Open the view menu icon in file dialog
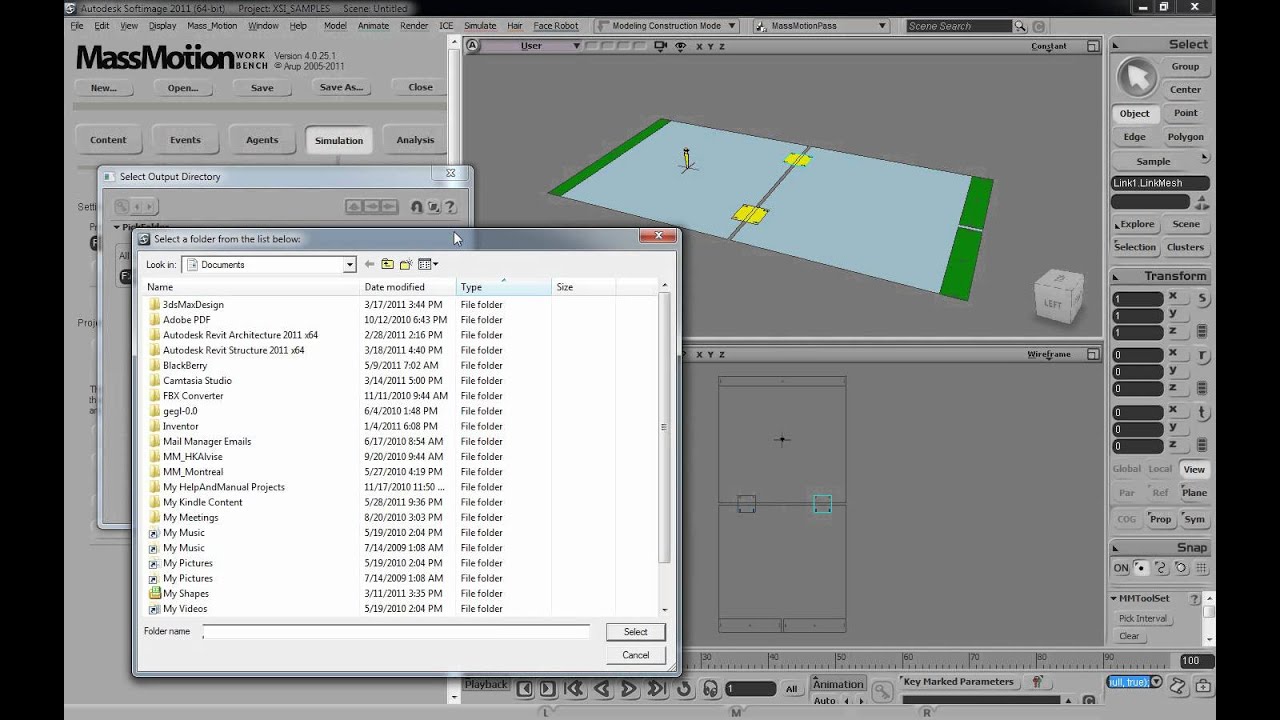This screenshot has height=720, width=1280. [428, 264]
